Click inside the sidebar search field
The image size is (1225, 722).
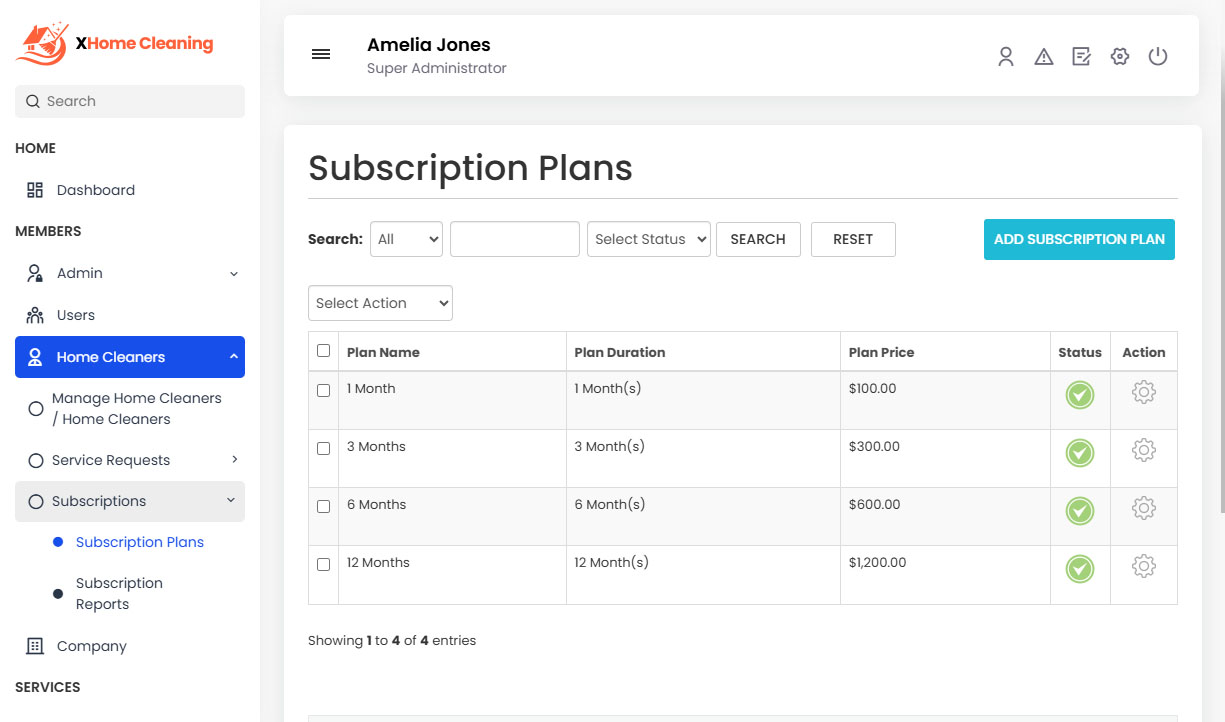click(129, 101)
